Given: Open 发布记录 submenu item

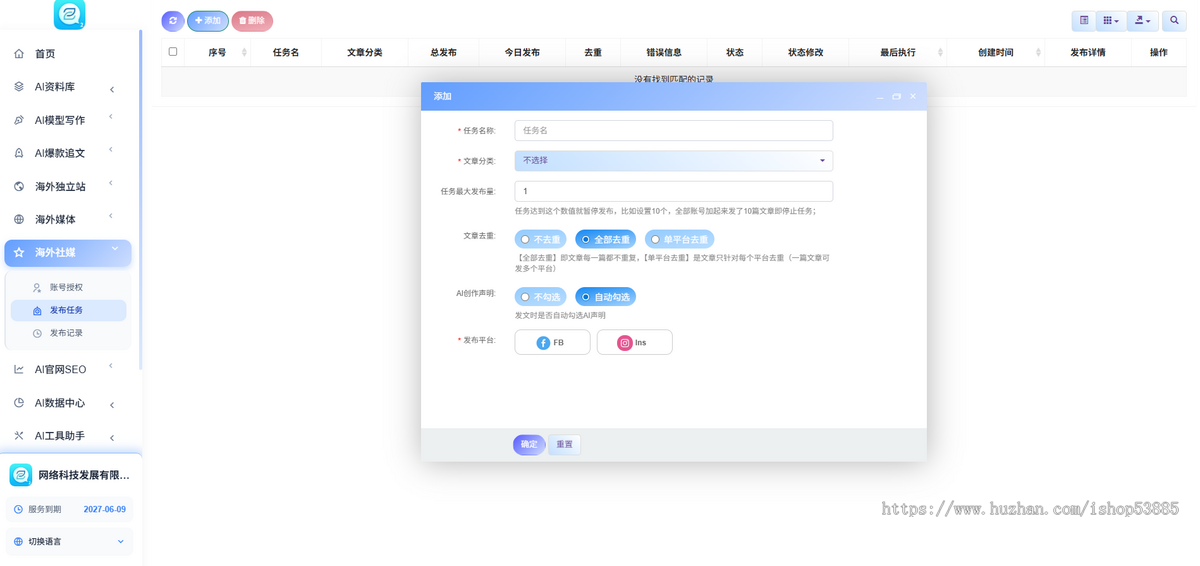Looking at the screenshot, I should 68,333.
